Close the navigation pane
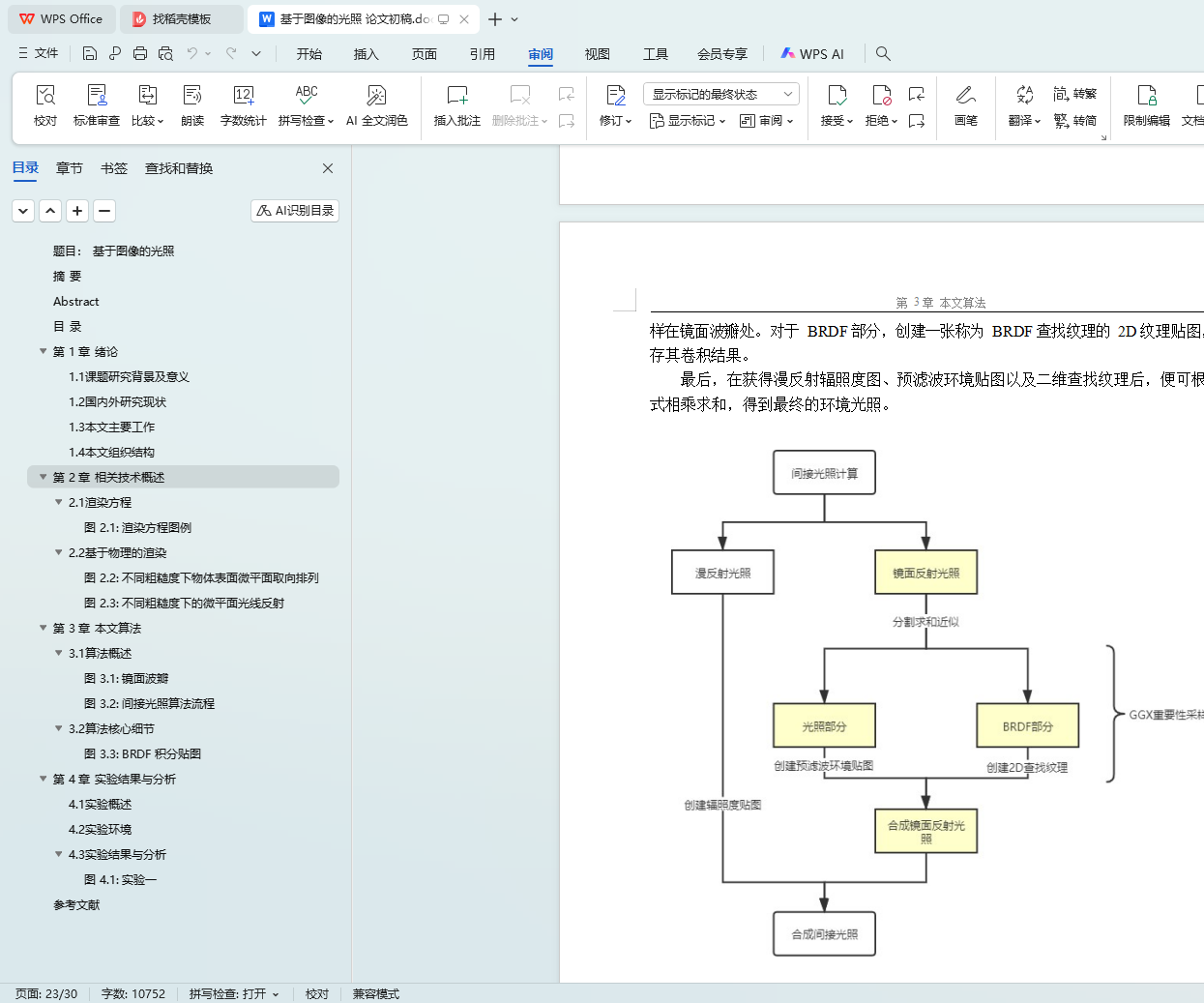 (328, 168)
